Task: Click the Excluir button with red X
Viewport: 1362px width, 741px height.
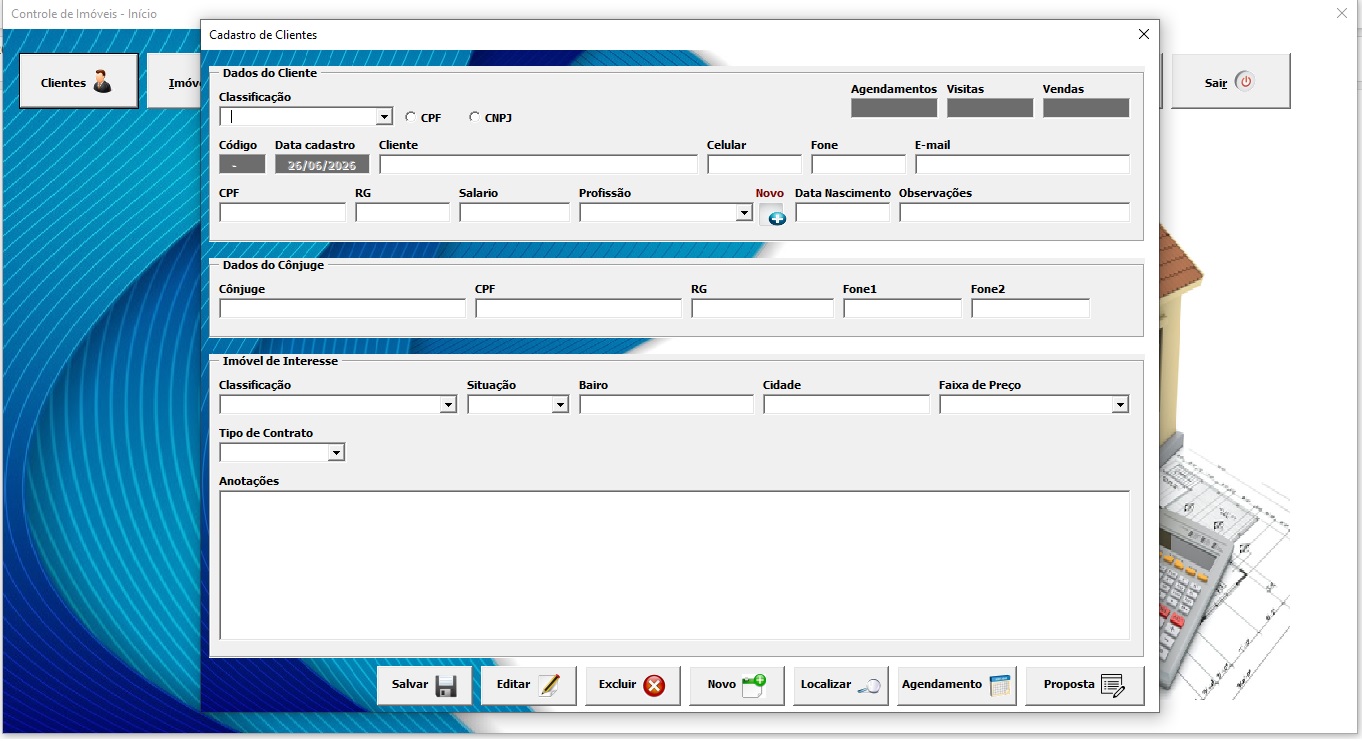Action: [x=633, y=686]
